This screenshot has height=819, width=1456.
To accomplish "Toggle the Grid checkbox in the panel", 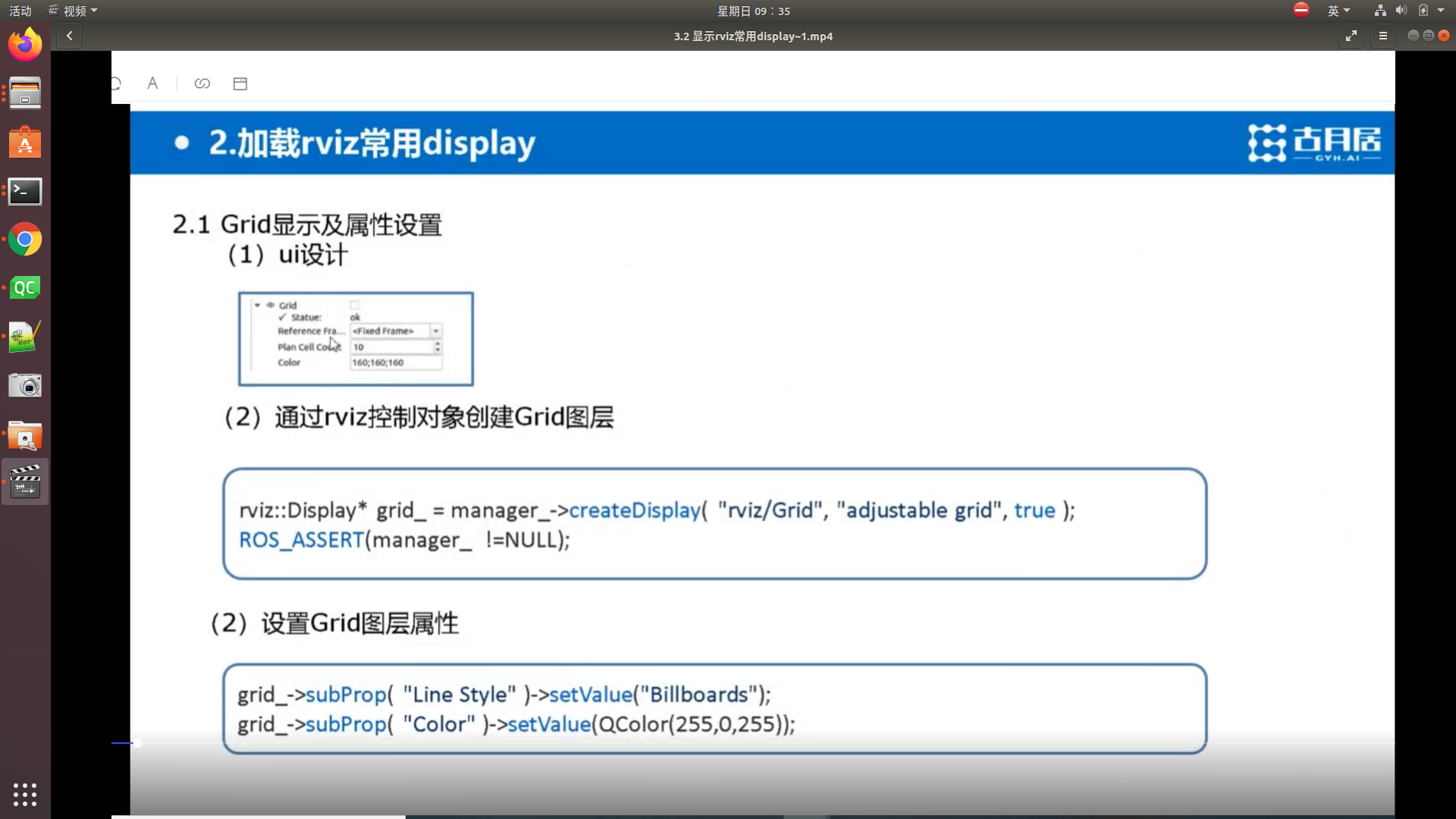I will pyautogui.click(x=354, y=305).
